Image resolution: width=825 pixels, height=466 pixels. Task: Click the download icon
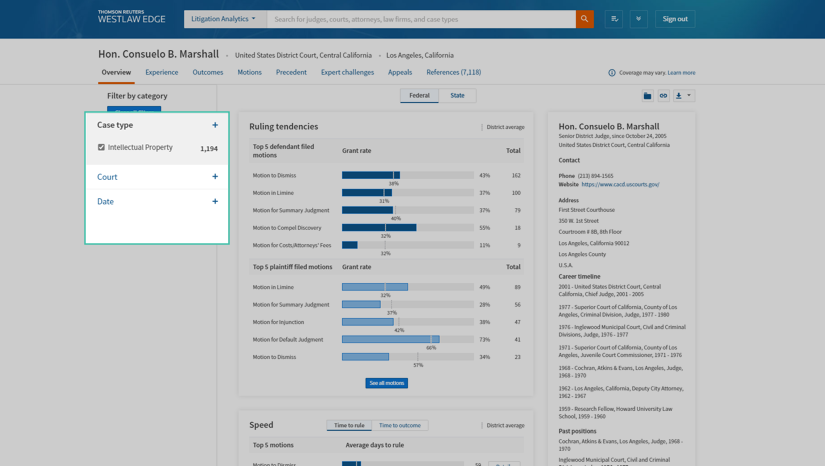click(x=679, y=96)
